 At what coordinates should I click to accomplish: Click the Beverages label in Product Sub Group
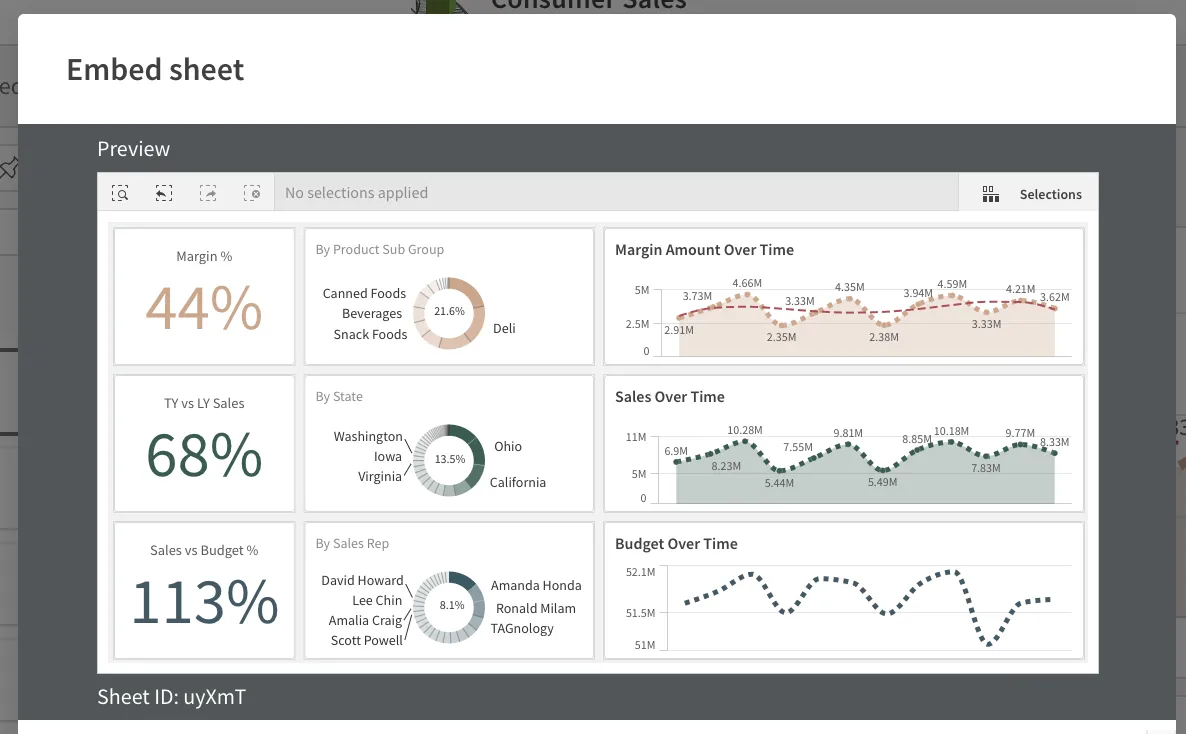(372, 313)
